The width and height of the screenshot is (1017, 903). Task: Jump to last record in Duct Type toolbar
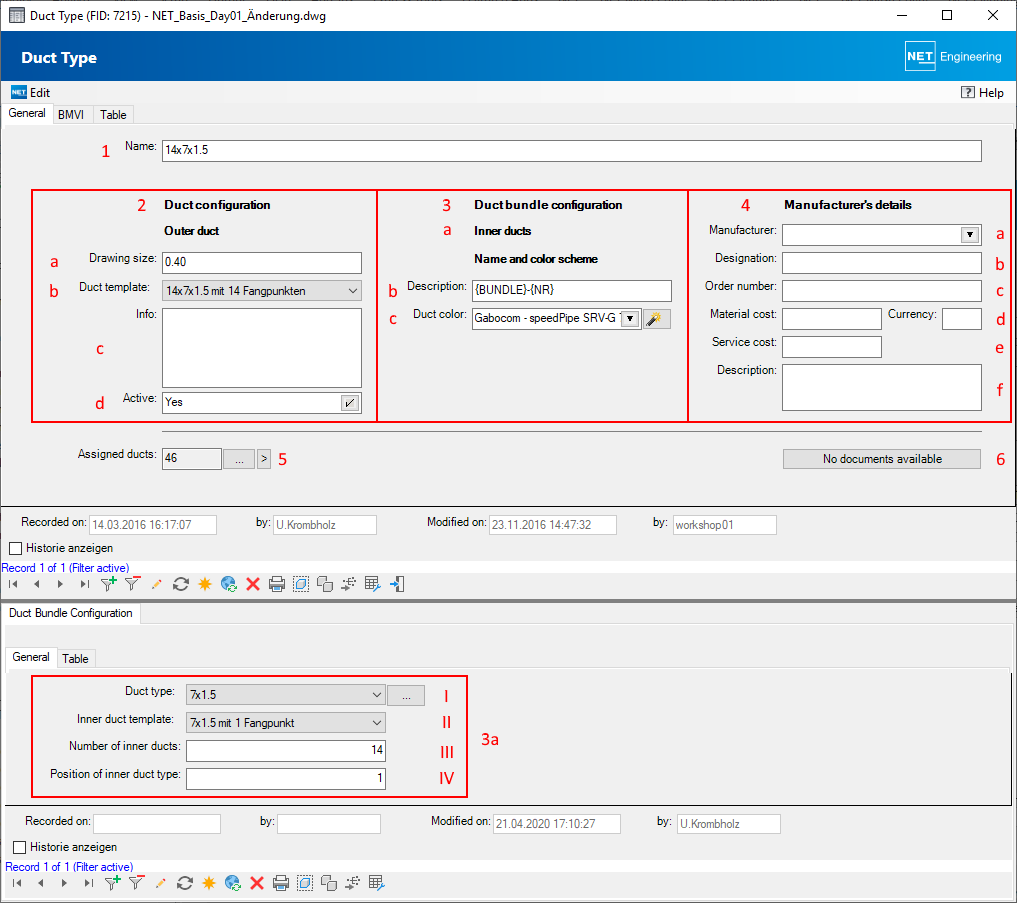click(x=84, y=584)
